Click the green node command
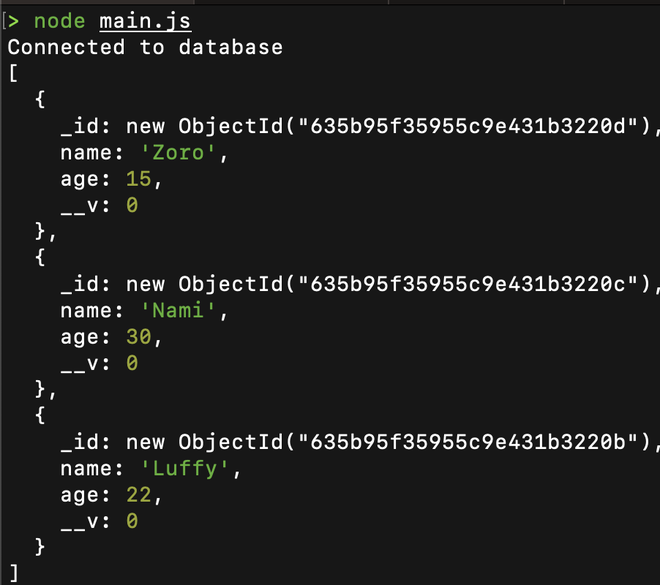 click(x=59, y=21)
